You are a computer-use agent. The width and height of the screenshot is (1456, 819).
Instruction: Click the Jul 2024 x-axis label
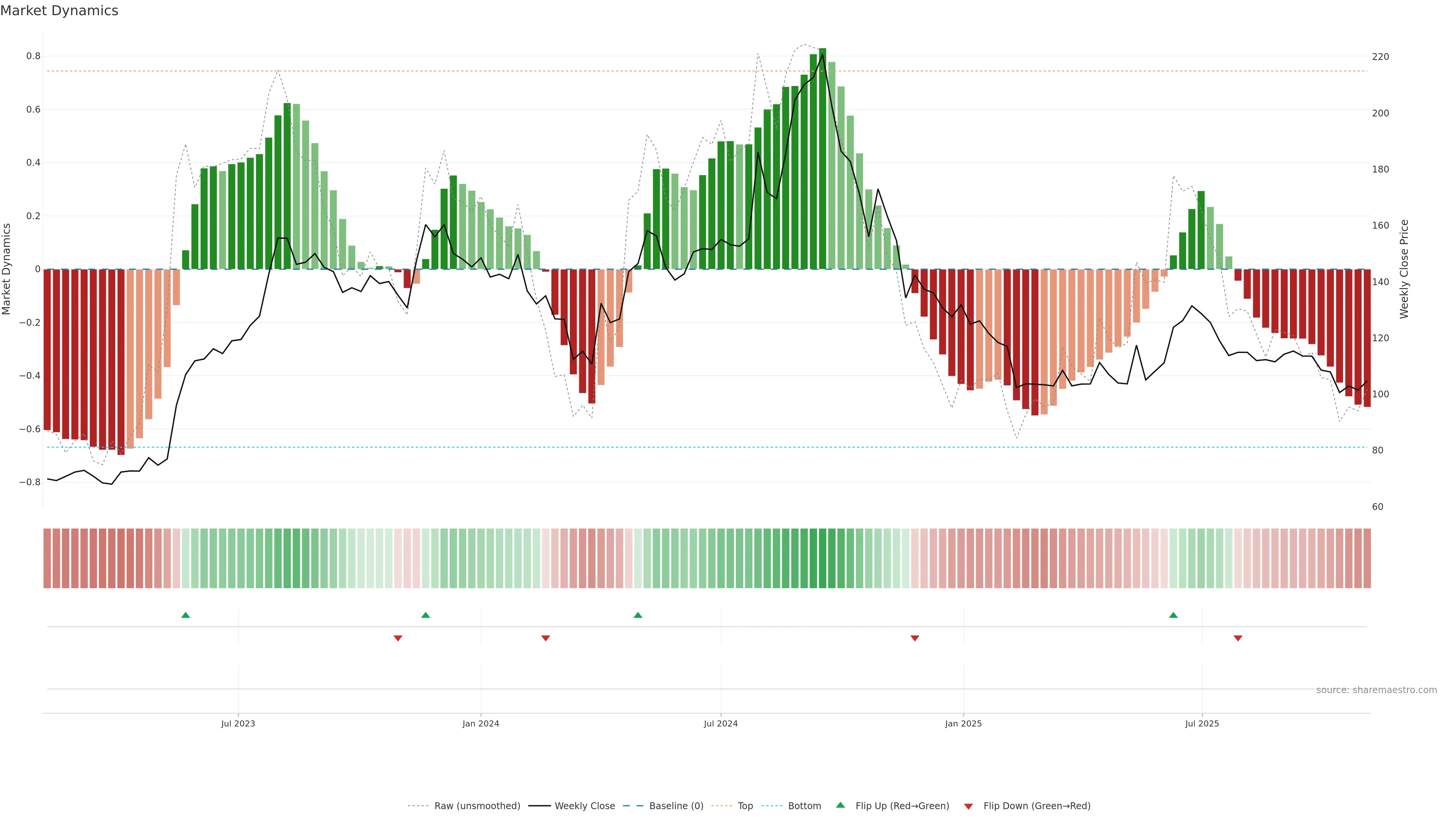[x=721, y=724]
